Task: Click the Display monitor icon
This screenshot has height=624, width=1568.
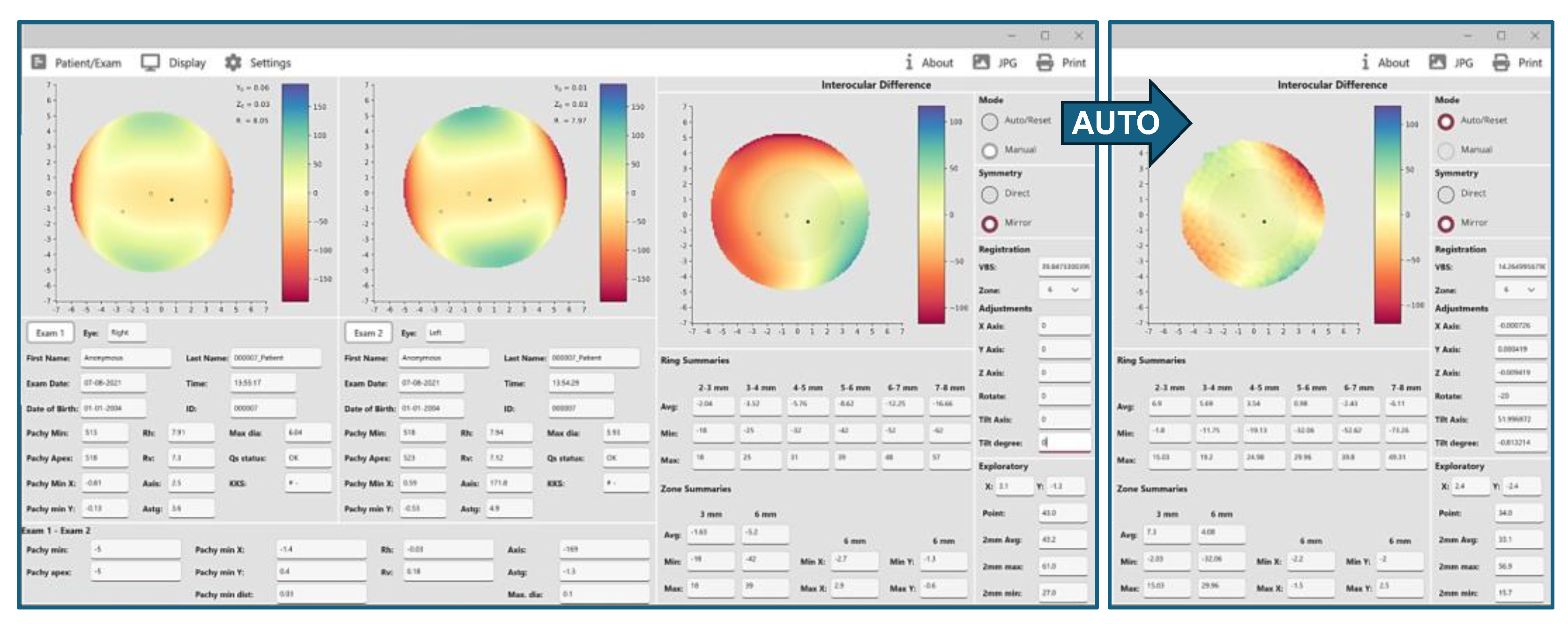Action: [150, 62]
